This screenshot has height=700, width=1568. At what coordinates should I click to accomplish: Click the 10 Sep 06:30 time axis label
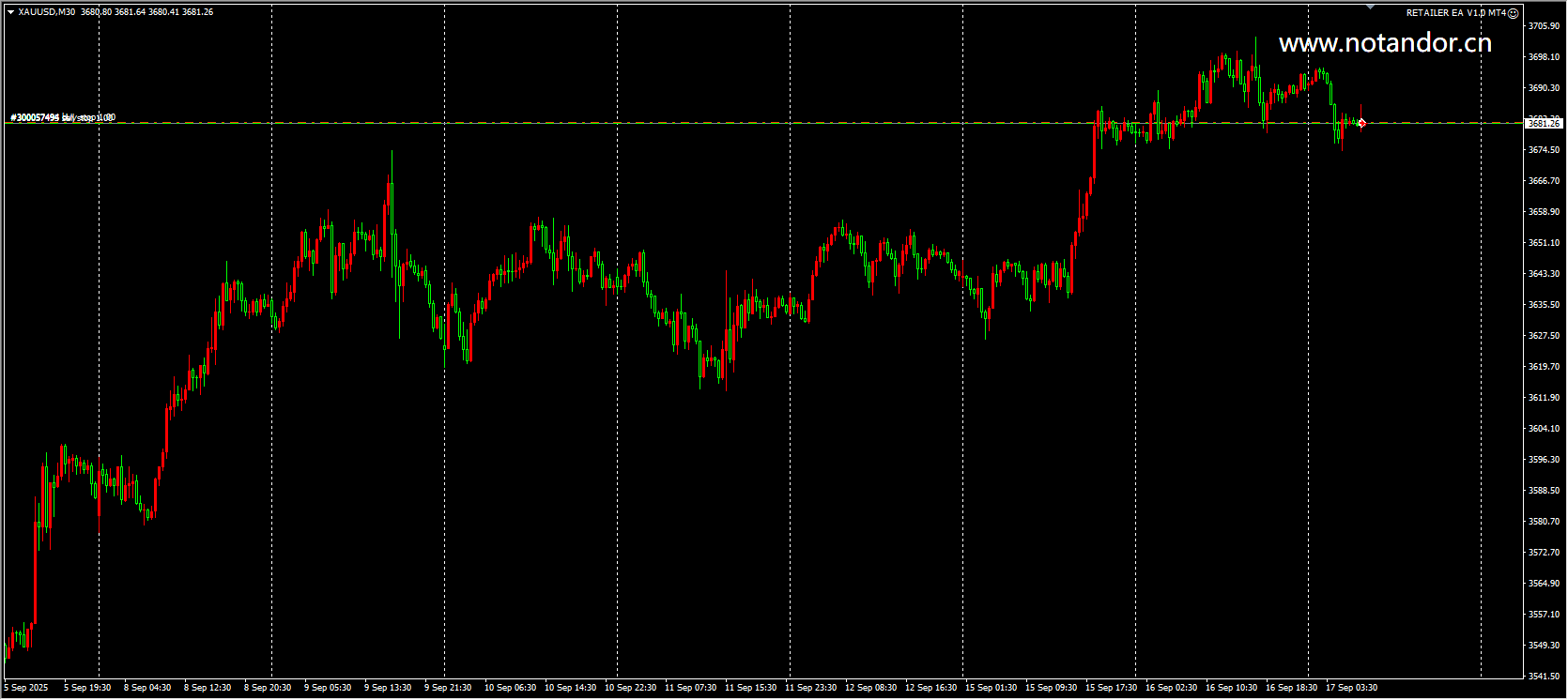(x=510, y=688)
